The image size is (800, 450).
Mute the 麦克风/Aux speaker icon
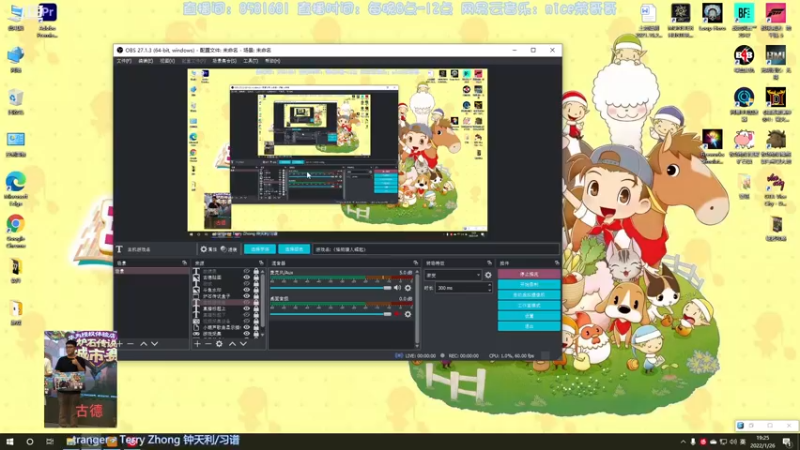tap(397, 288)
